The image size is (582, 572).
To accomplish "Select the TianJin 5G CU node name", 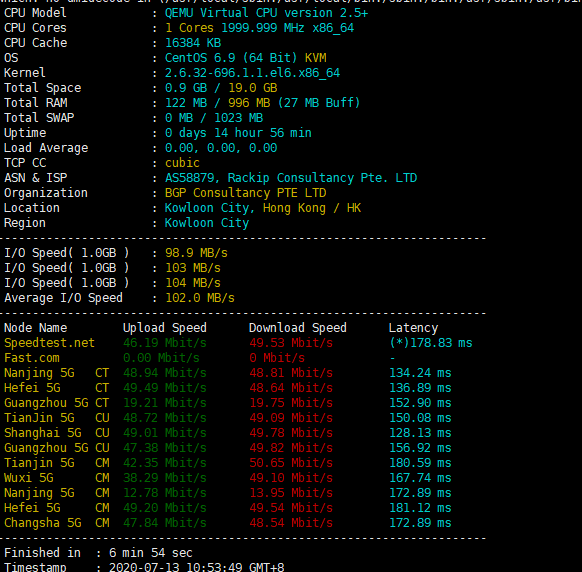I will (56, 418).
